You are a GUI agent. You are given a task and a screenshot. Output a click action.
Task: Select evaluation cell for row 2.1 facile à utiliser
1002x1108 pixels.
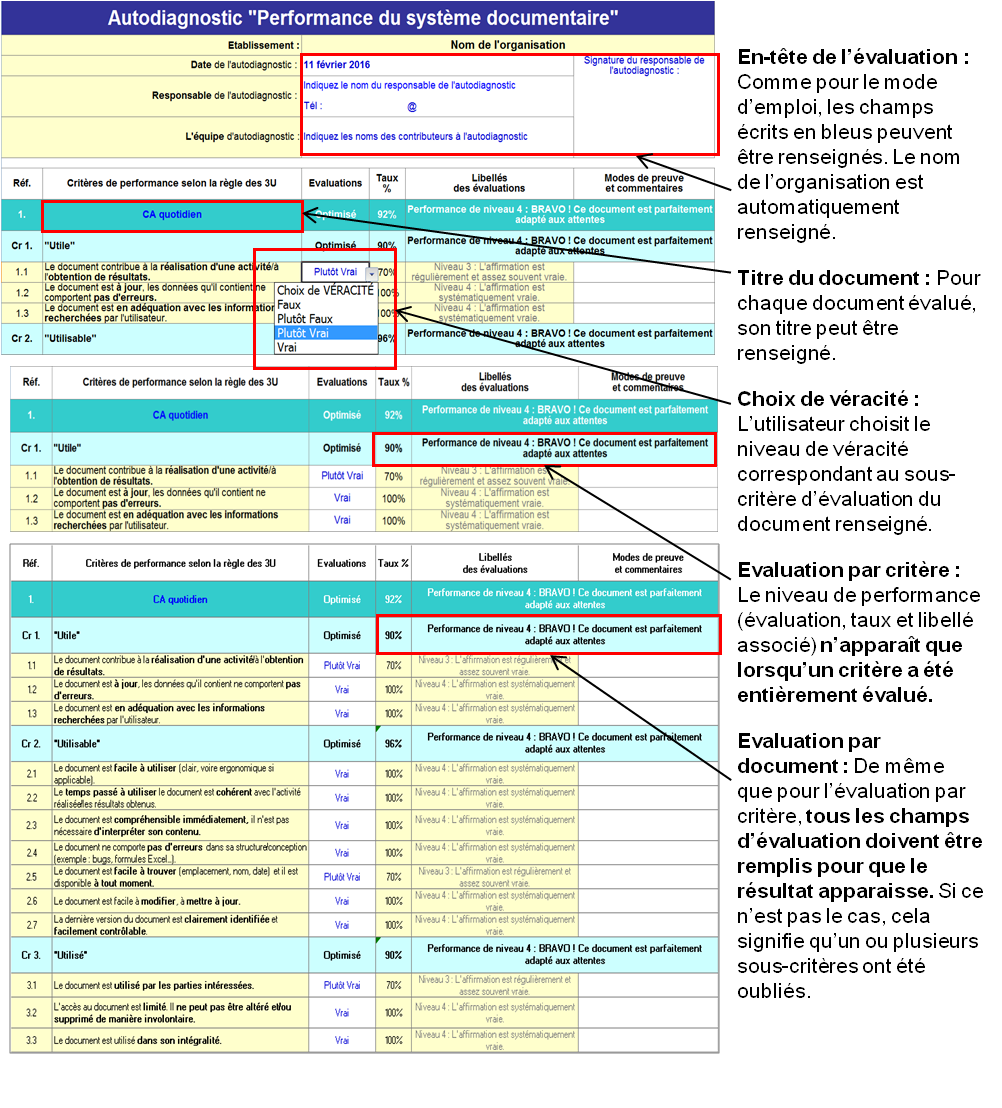(342, 774)
